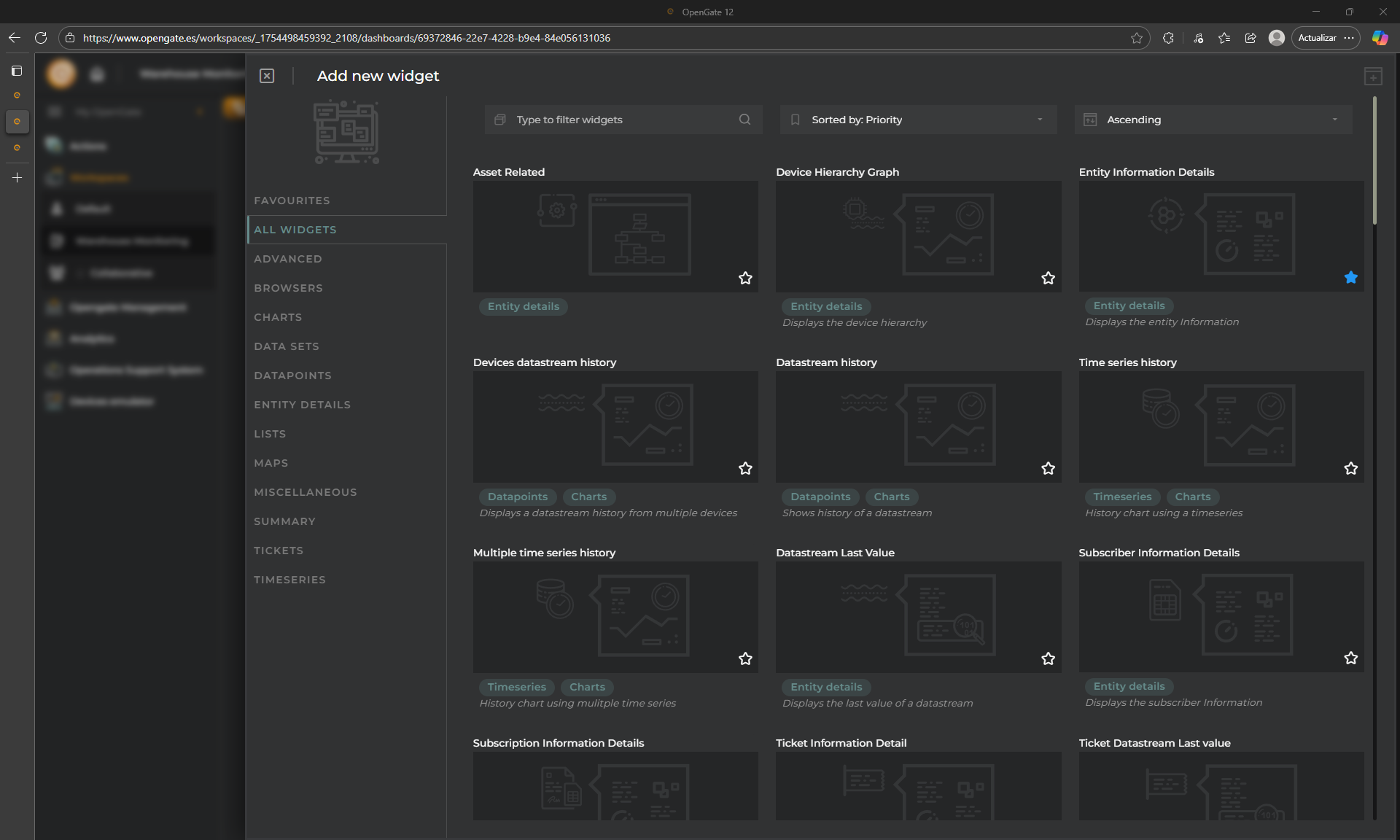Open browser profile avatar
Viewport: 1400px width, 840px height.
[1276, 38]
